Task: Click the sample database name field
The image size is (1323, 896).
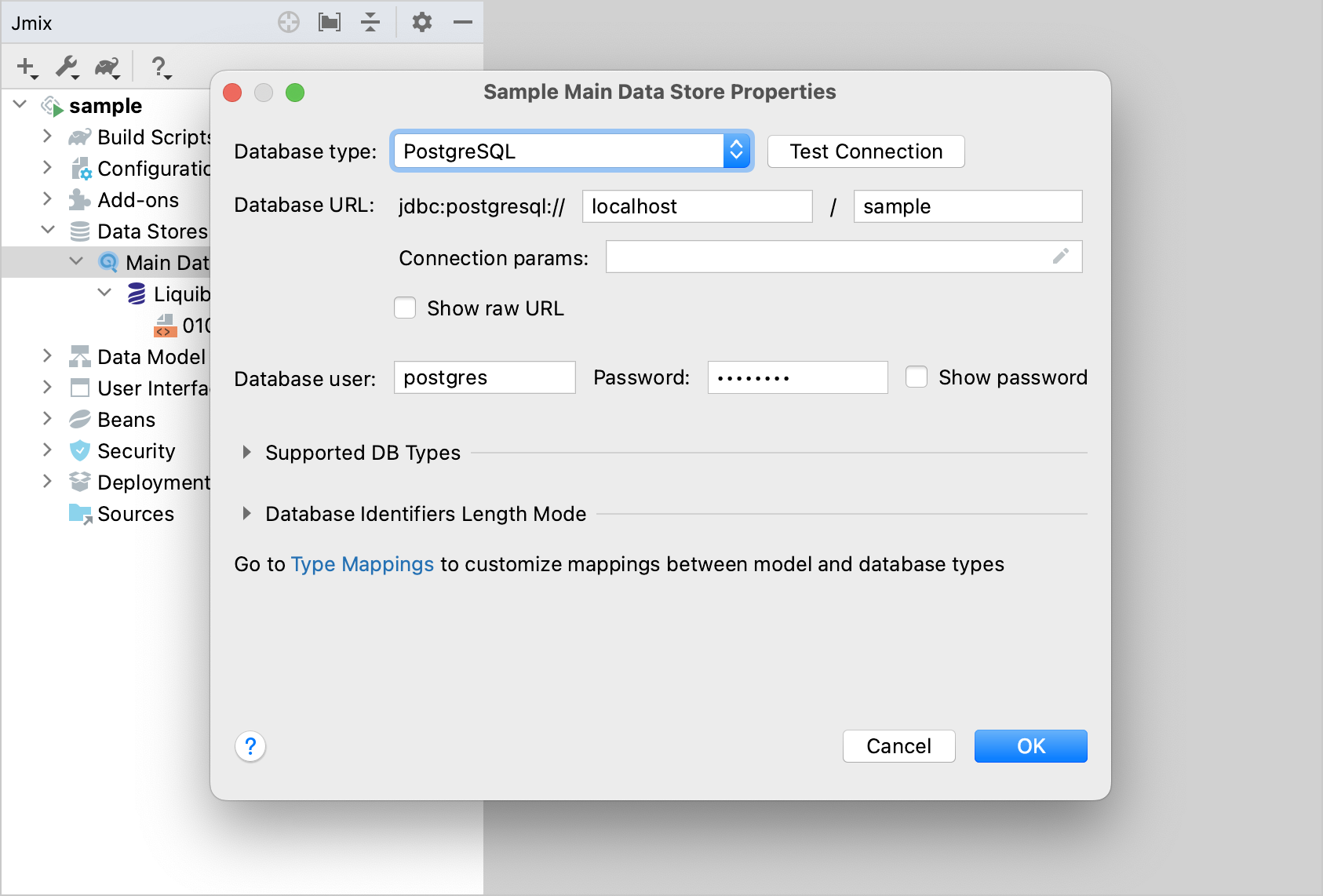Action: (968, 206)
